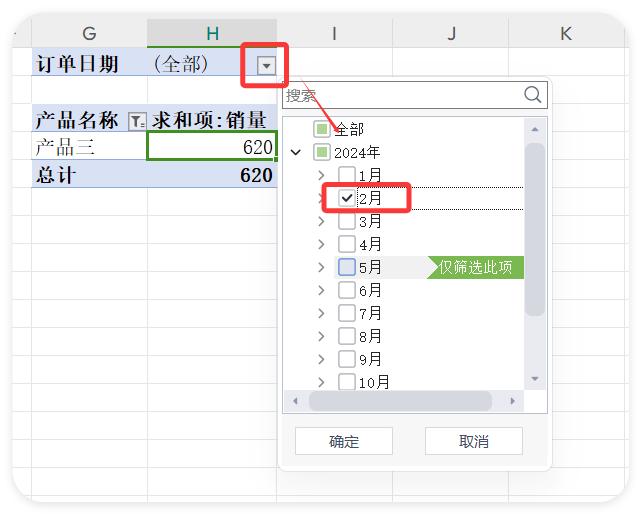The height and width of the screenshot is (514, 641).
Task: Select column K header
Action: (x=566, y=33)
